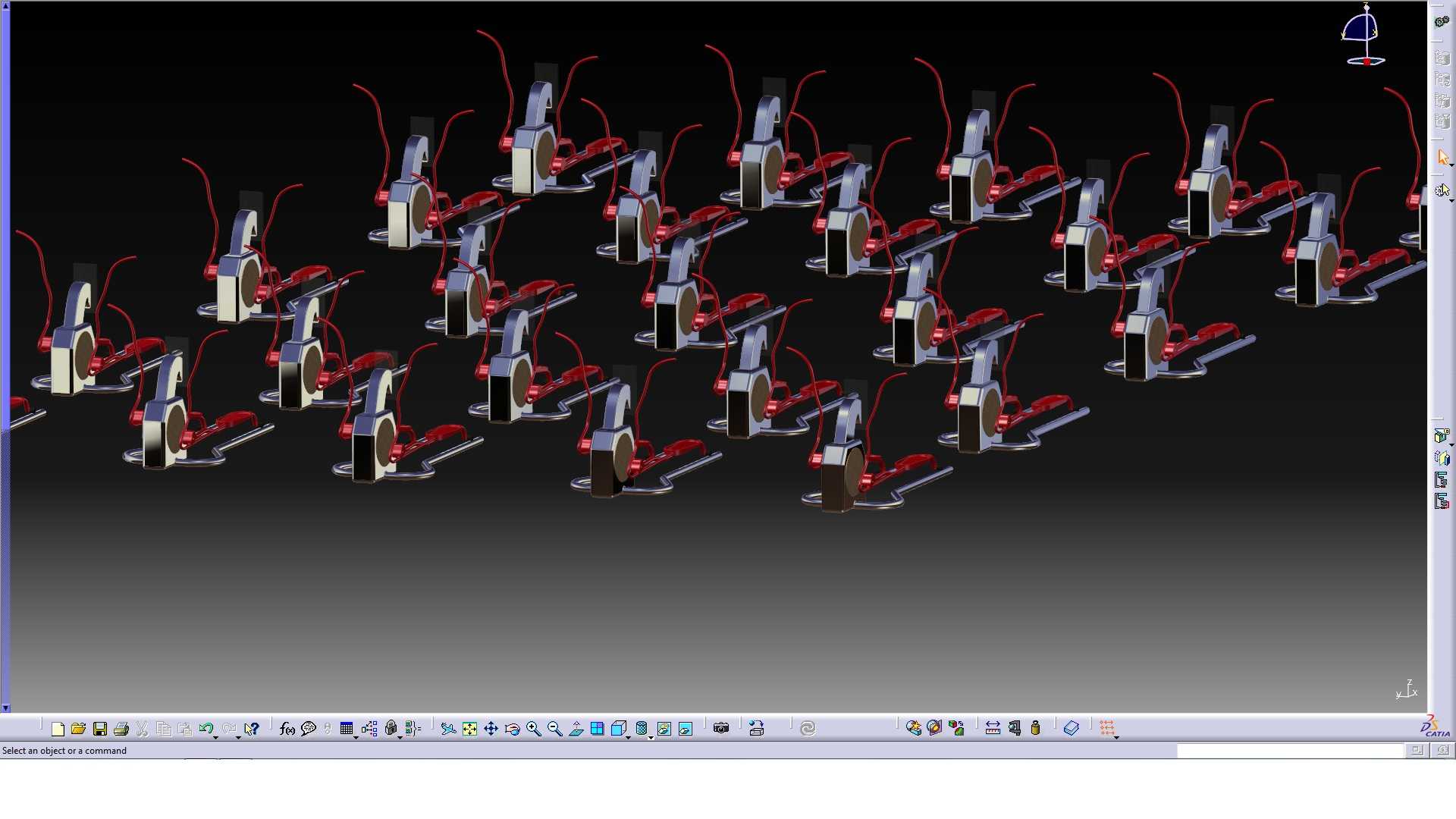Click the yellow-blue part icon
Viewport: 1456px width, 819px height.
point(1442,457)
